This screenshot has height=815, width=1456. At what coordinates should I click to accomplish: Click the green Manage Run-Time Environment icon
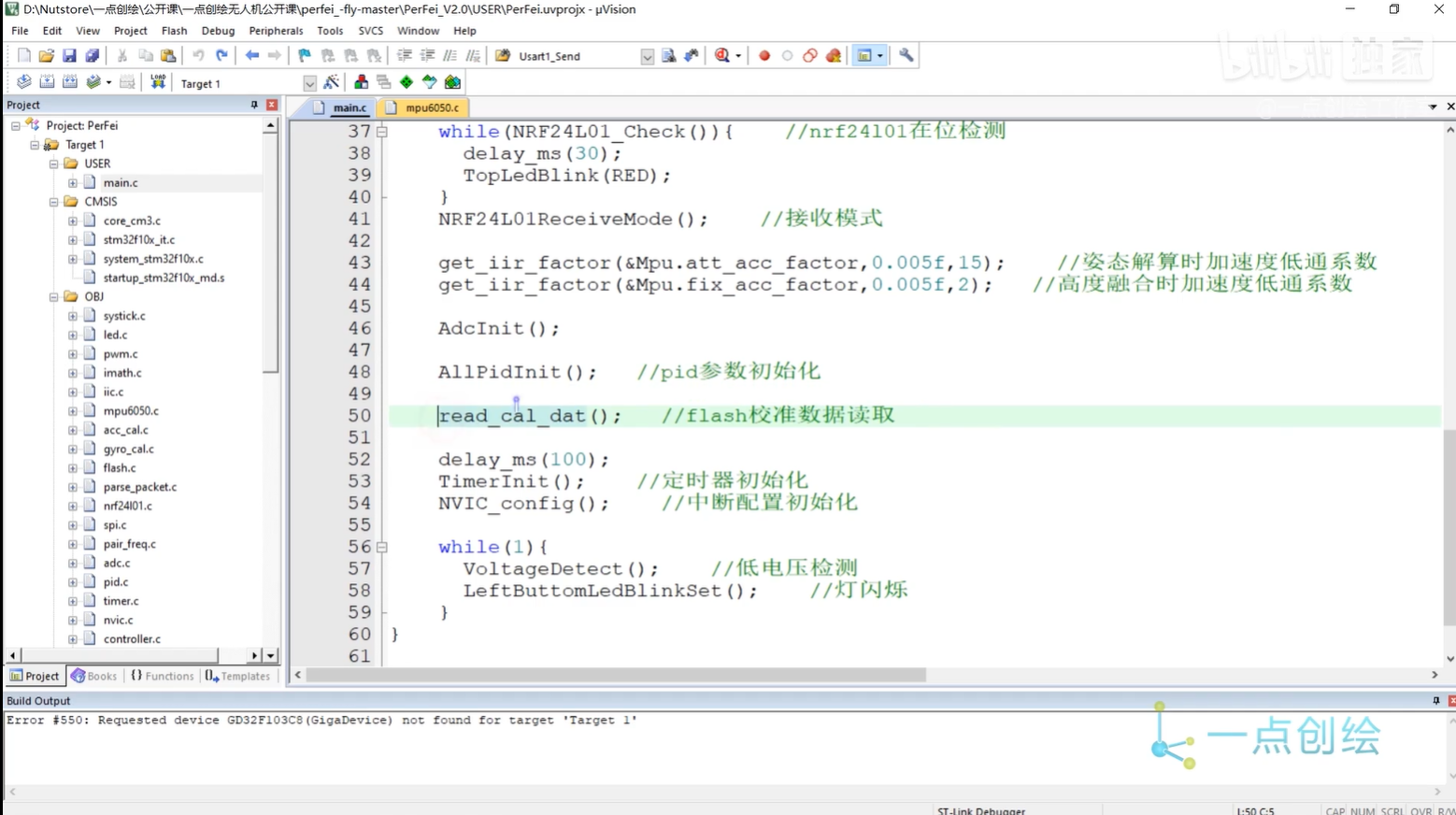[x=407, y=82]
